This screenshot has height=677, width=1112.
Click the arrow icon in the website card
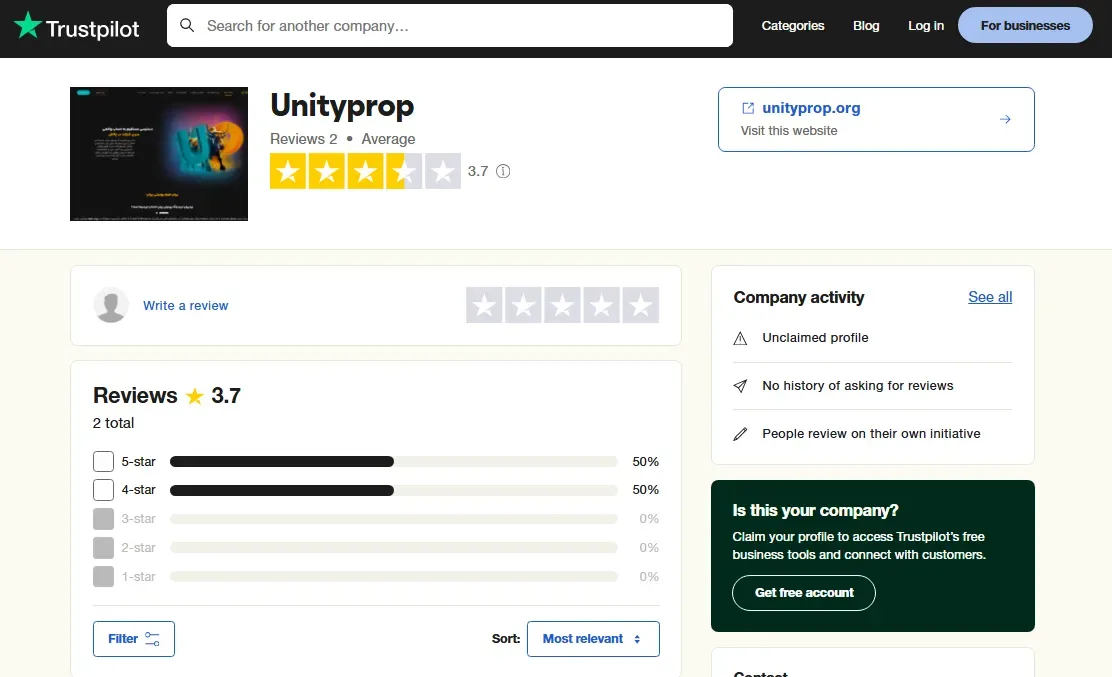pyautogui.click(x=1005, y=119)
